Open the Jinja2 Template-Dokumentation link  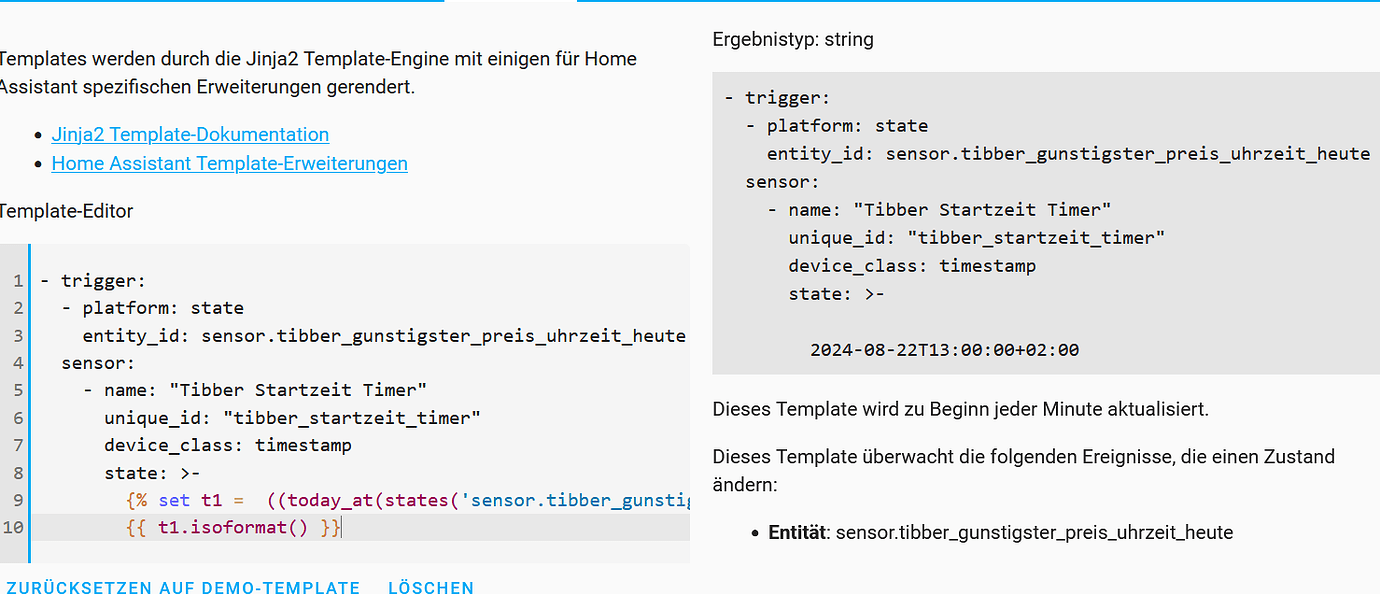click(190, 135)
